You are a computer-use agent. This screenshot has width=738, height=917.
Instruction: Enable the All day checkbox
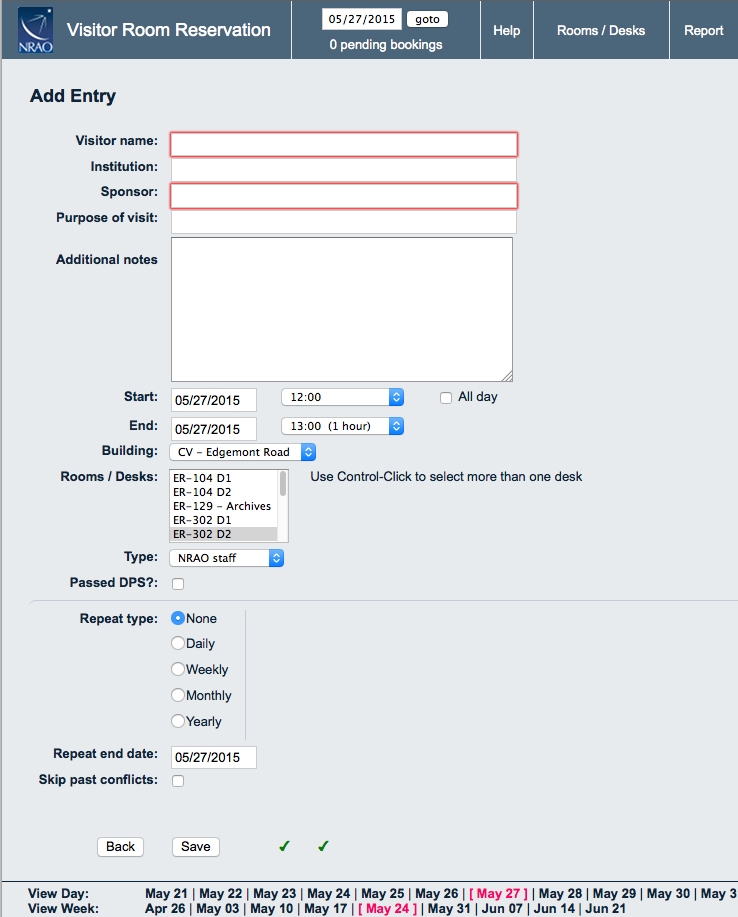(x=446, y=397)
